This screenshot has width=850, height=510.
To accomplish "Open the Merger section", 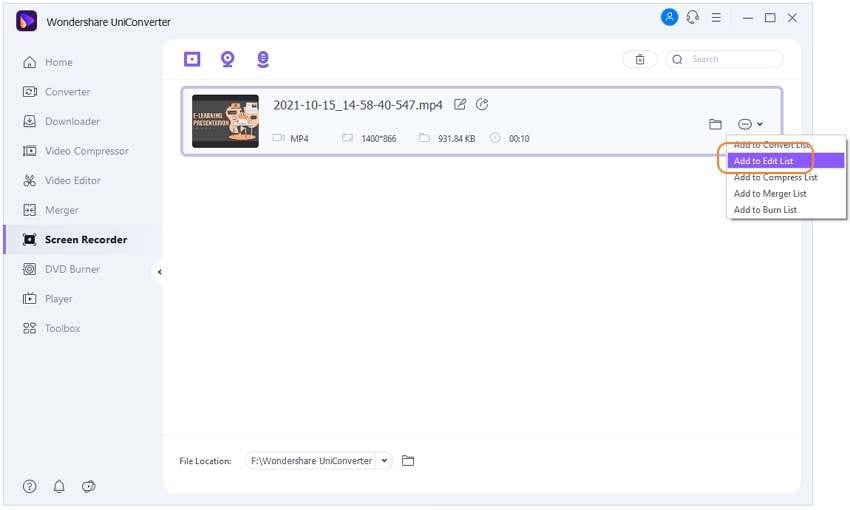I will [x=50, y=210].
